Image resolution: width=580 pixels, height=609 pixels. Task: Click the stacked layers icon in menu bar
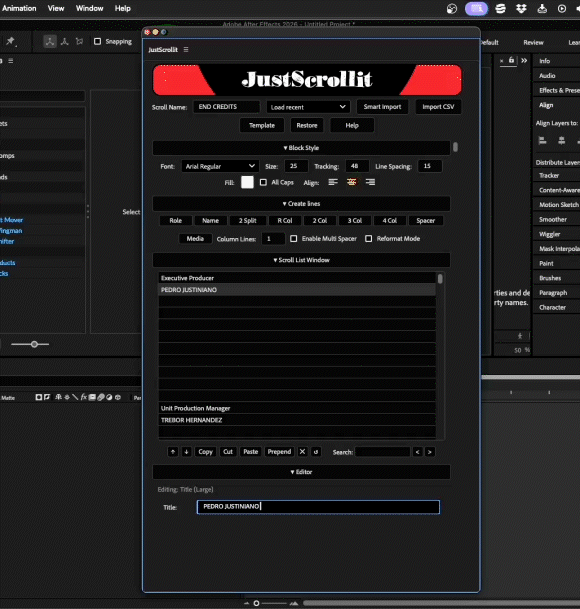501,9
